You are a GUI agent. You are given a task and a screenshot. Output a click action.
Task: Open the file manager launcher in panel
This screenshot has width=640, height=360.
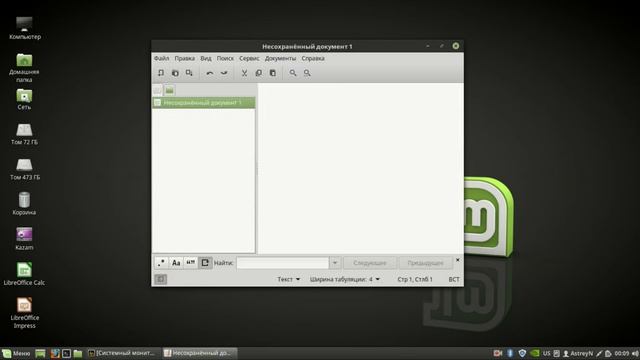(x=78, y=353)
